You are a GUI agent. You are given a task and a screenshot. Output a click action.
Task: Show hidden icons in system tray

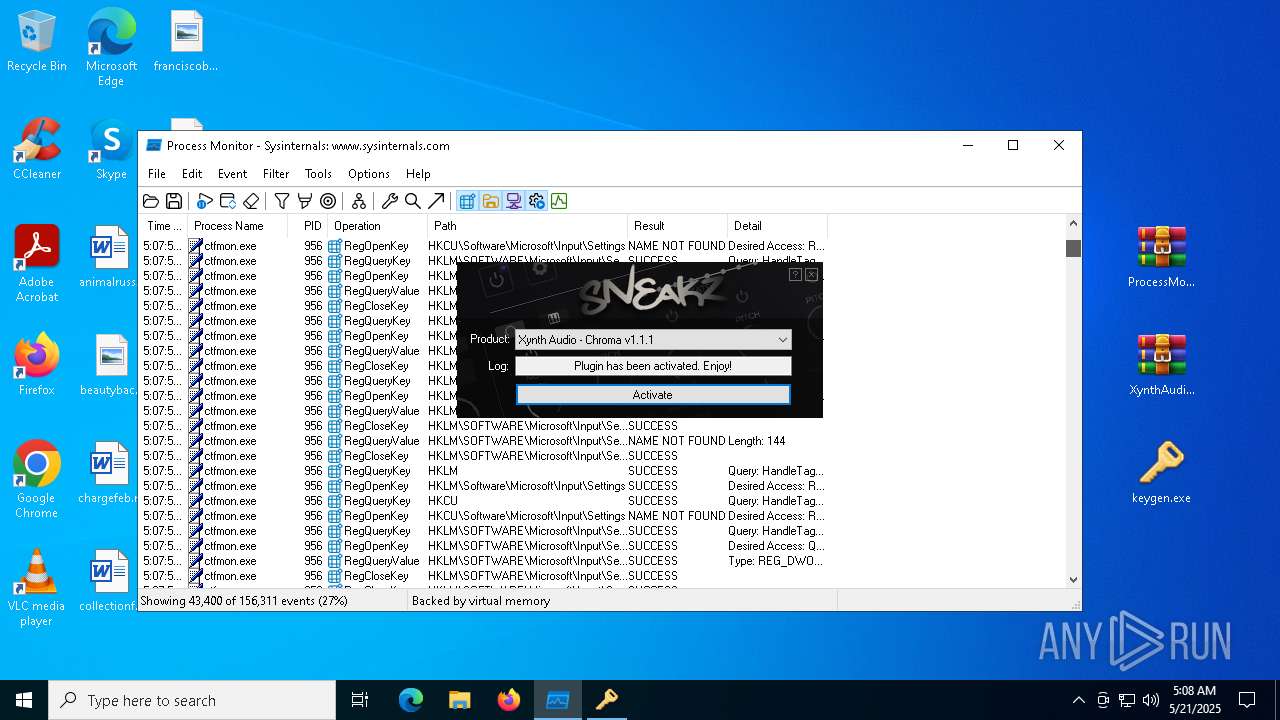click(x=1078, y=700)
